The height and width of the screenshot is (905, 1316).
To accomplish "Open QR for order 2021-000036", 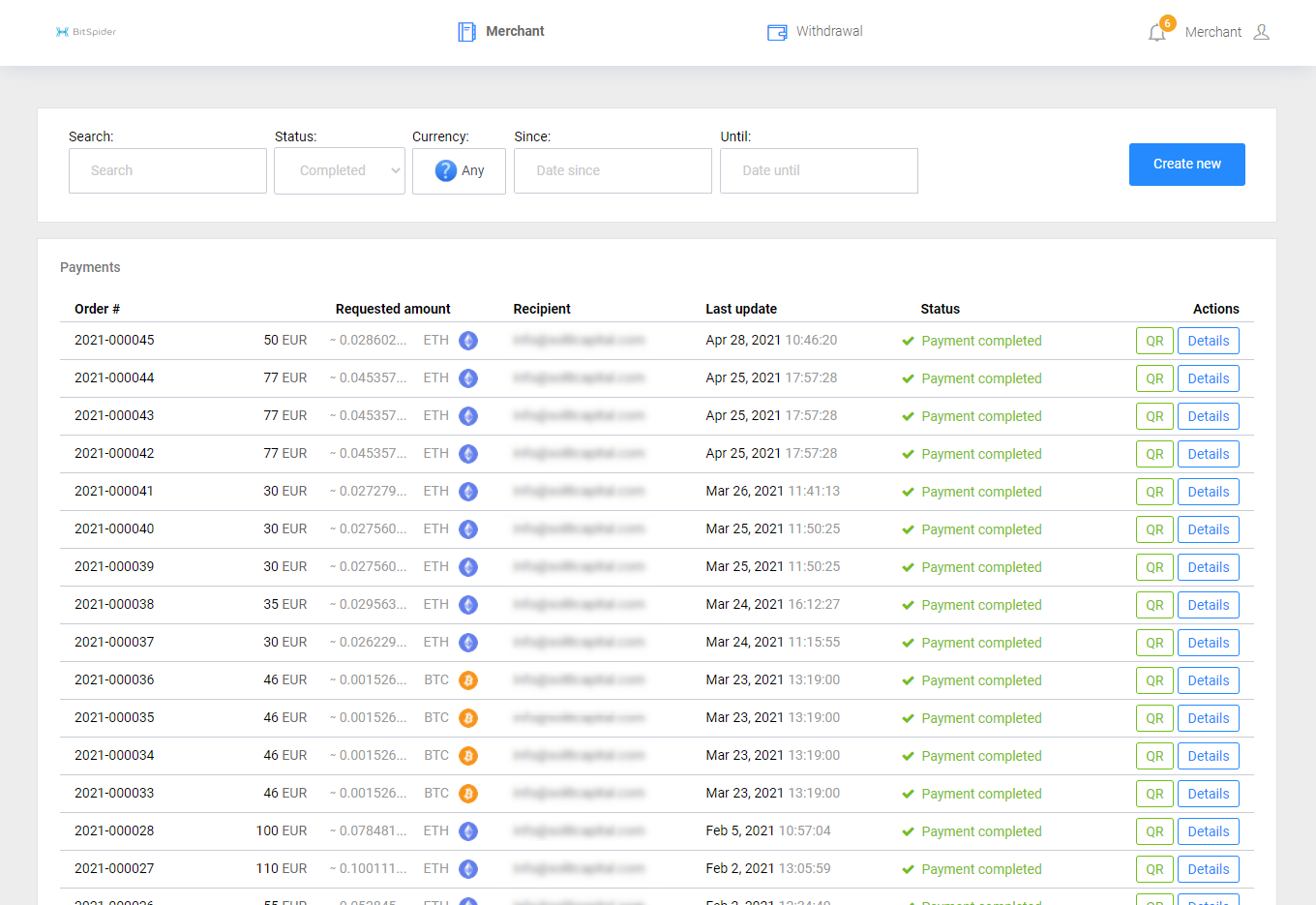I will [1154, 680].
